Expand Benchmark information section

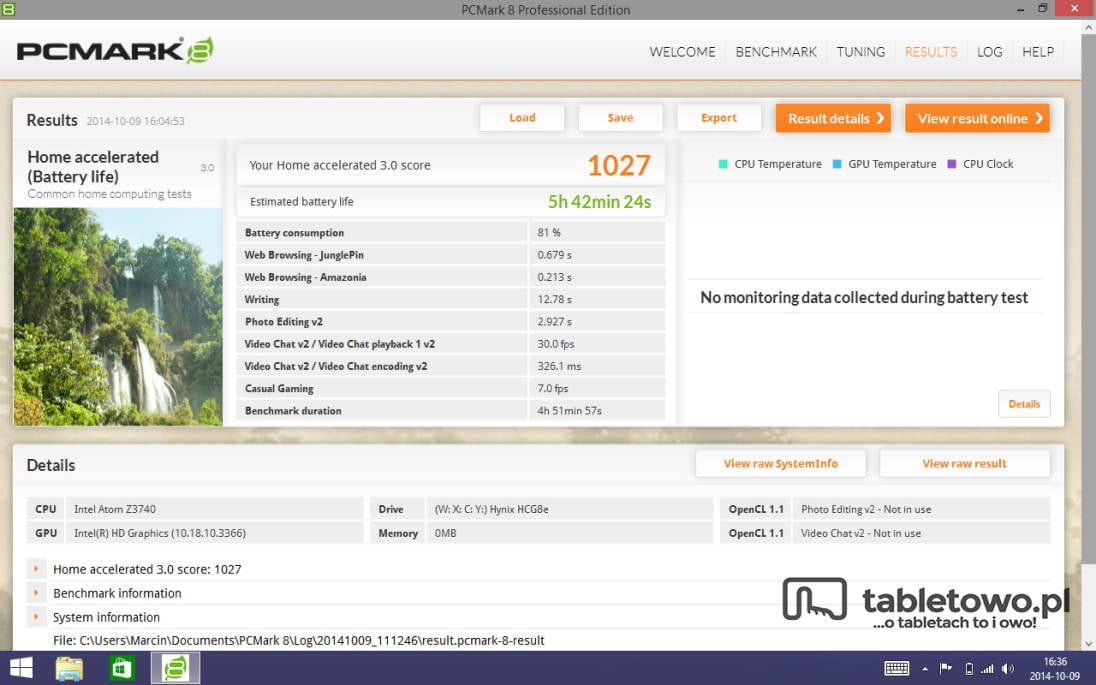click(x=36, y=593)
